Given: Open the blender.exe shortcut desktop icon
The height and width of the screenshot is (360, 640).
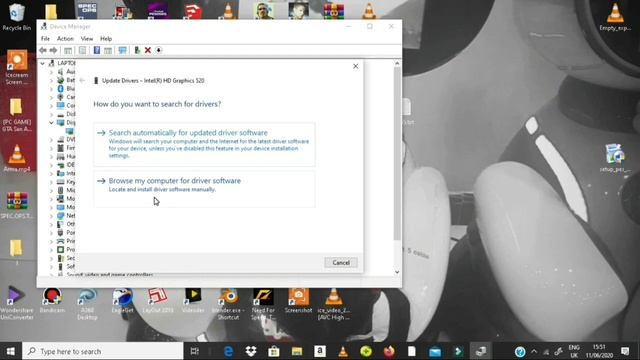Looking at the screenshot, I should 228,304.
